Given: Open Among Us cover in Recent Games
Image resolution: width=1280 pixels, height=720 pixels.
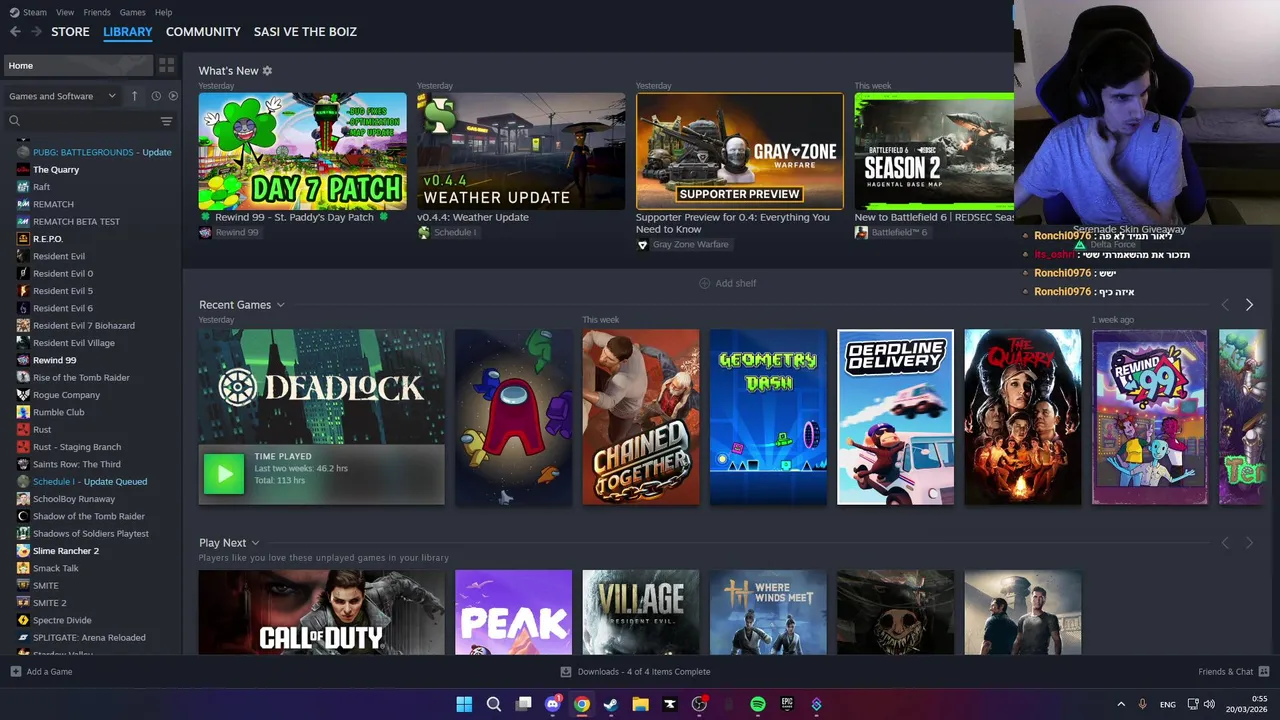Looking at the screenshot, I should click(514, 417).
